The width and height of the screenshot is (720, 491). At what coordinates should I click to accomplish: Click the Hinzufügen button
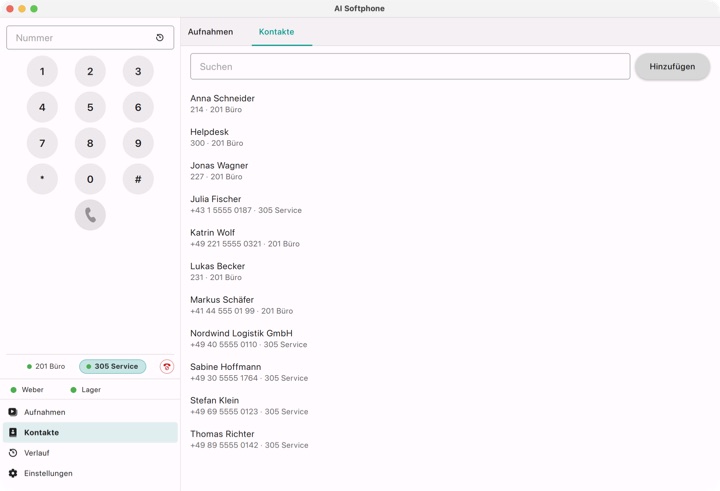672,67
